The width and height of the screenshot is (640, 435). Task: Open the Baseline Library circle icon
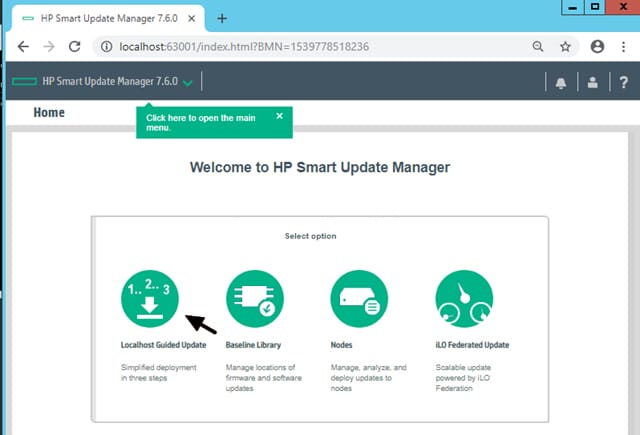click(255, 299)
